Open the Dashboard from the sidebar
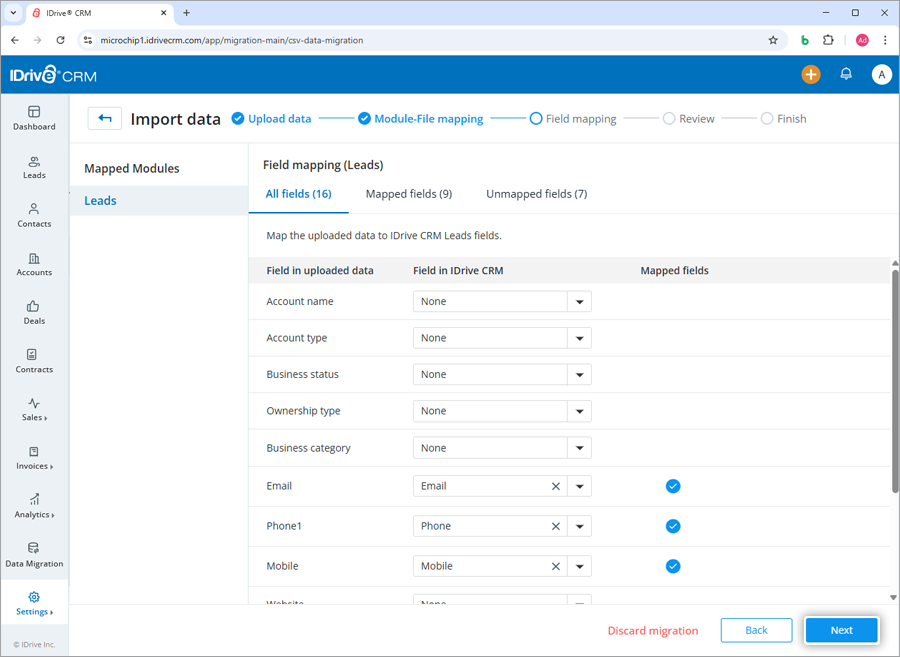 pyautogui.click(x=34, y=119)
